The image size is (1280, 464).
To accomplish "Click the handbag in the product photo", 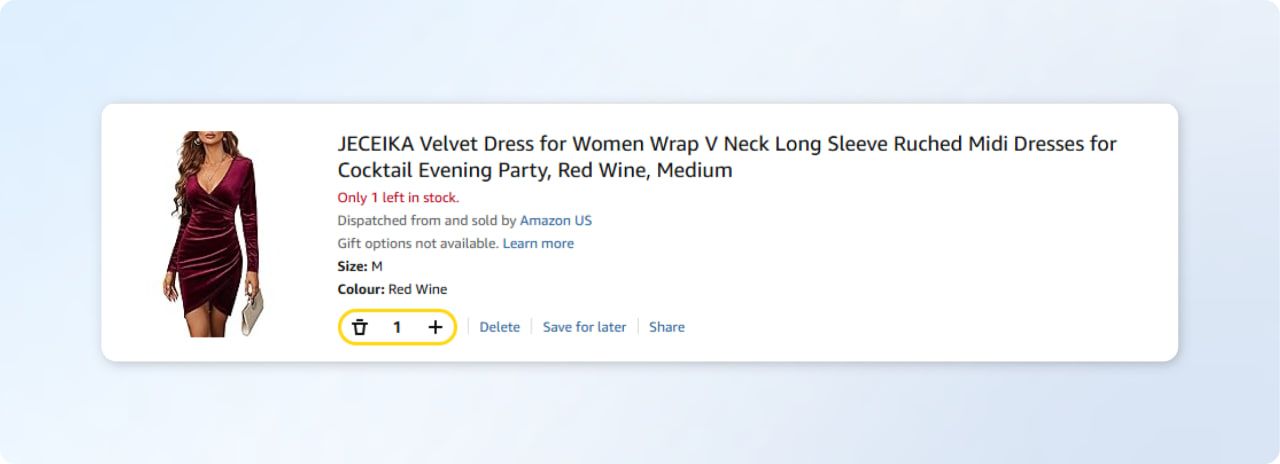I will coord(253,310).
